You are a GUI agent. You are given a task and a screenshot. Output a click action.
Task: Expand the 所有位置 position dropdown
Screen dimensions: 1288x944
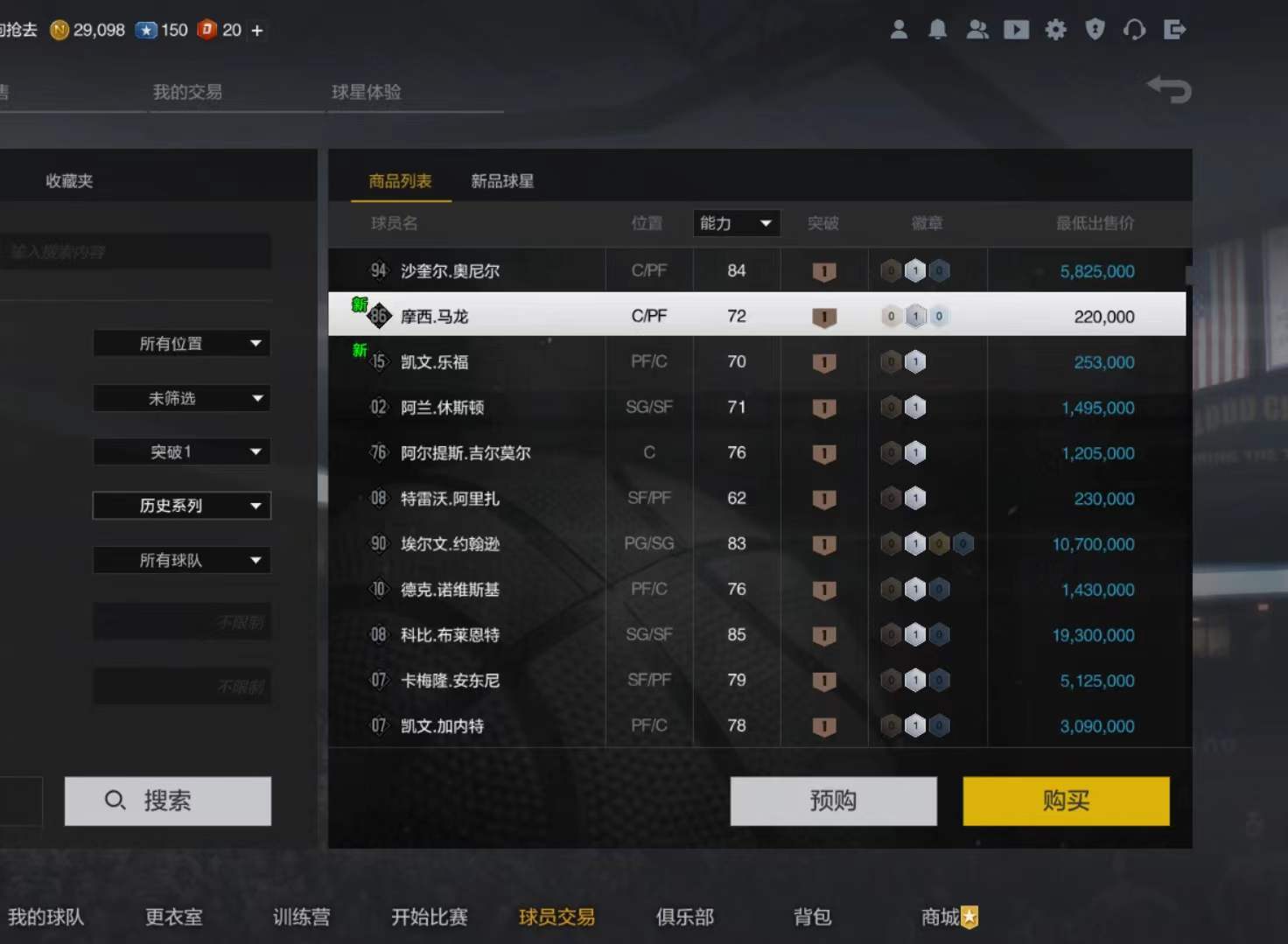pyautogui.click(x=182, y=344)
